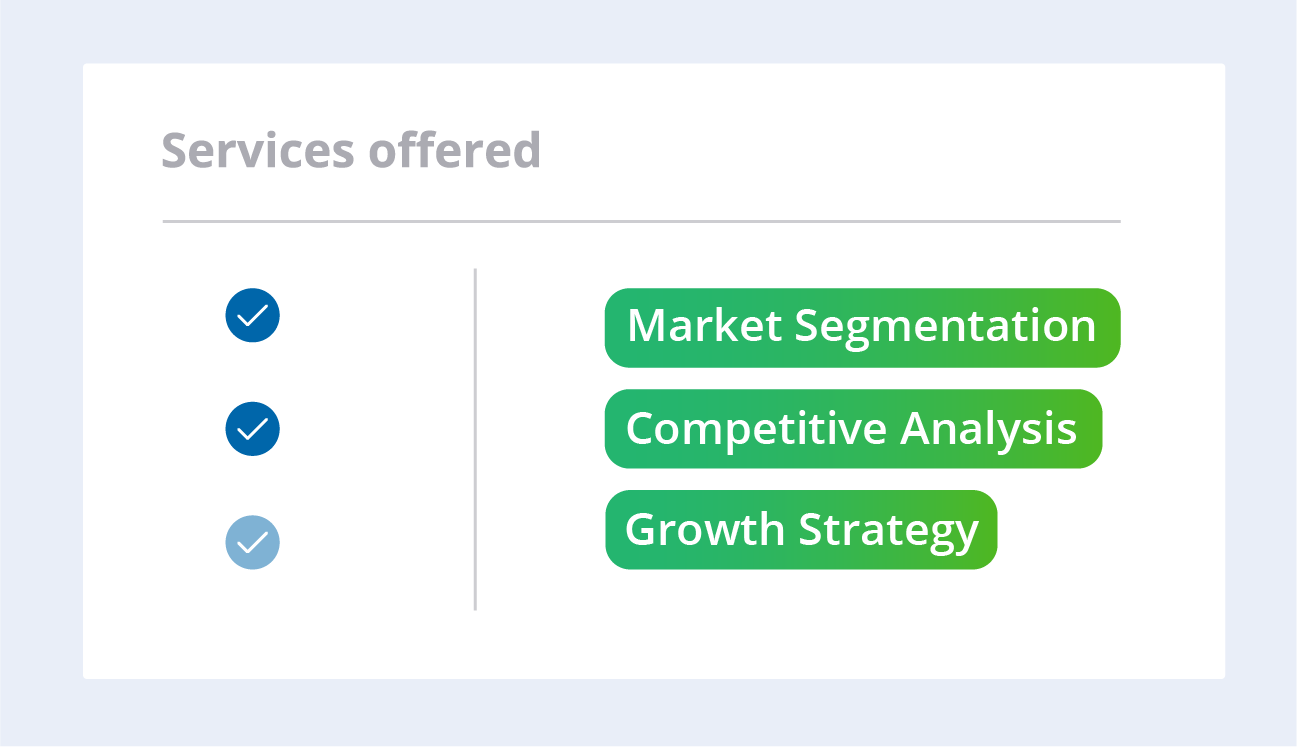Open the Growth Strategy green tag
The height and width of the screenshot is (747, 1297).
pyautogui.click(x=801, y=530)
